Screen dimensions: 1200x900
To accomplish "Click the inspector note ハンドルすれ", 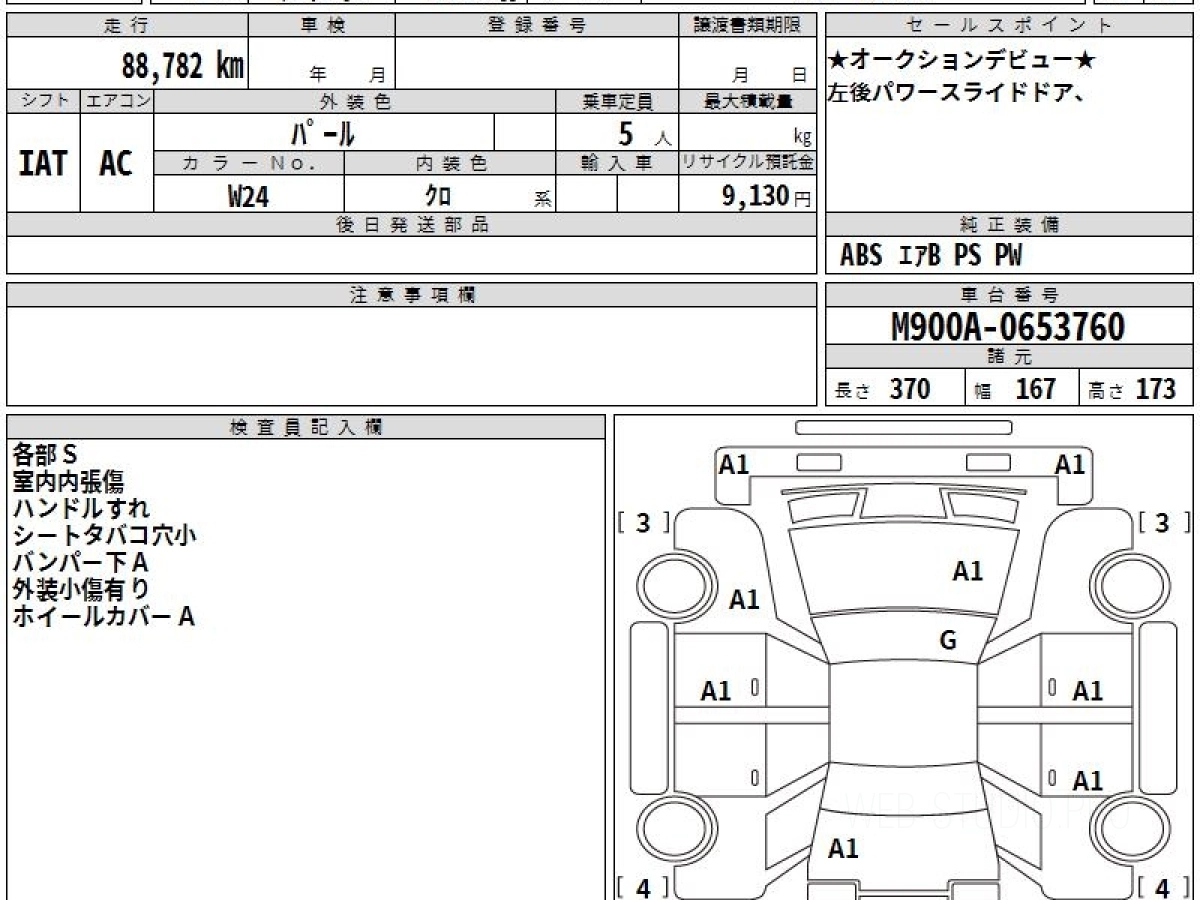I will (81, 509).
